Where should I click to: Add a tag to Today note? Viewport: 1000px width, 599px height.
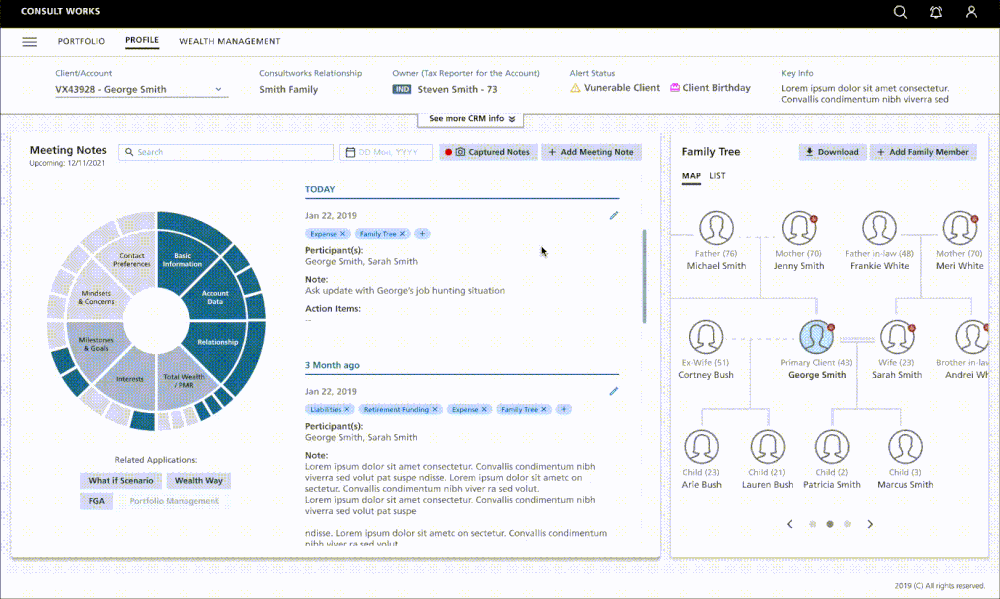pyautogui.click(x=422, y=234)
